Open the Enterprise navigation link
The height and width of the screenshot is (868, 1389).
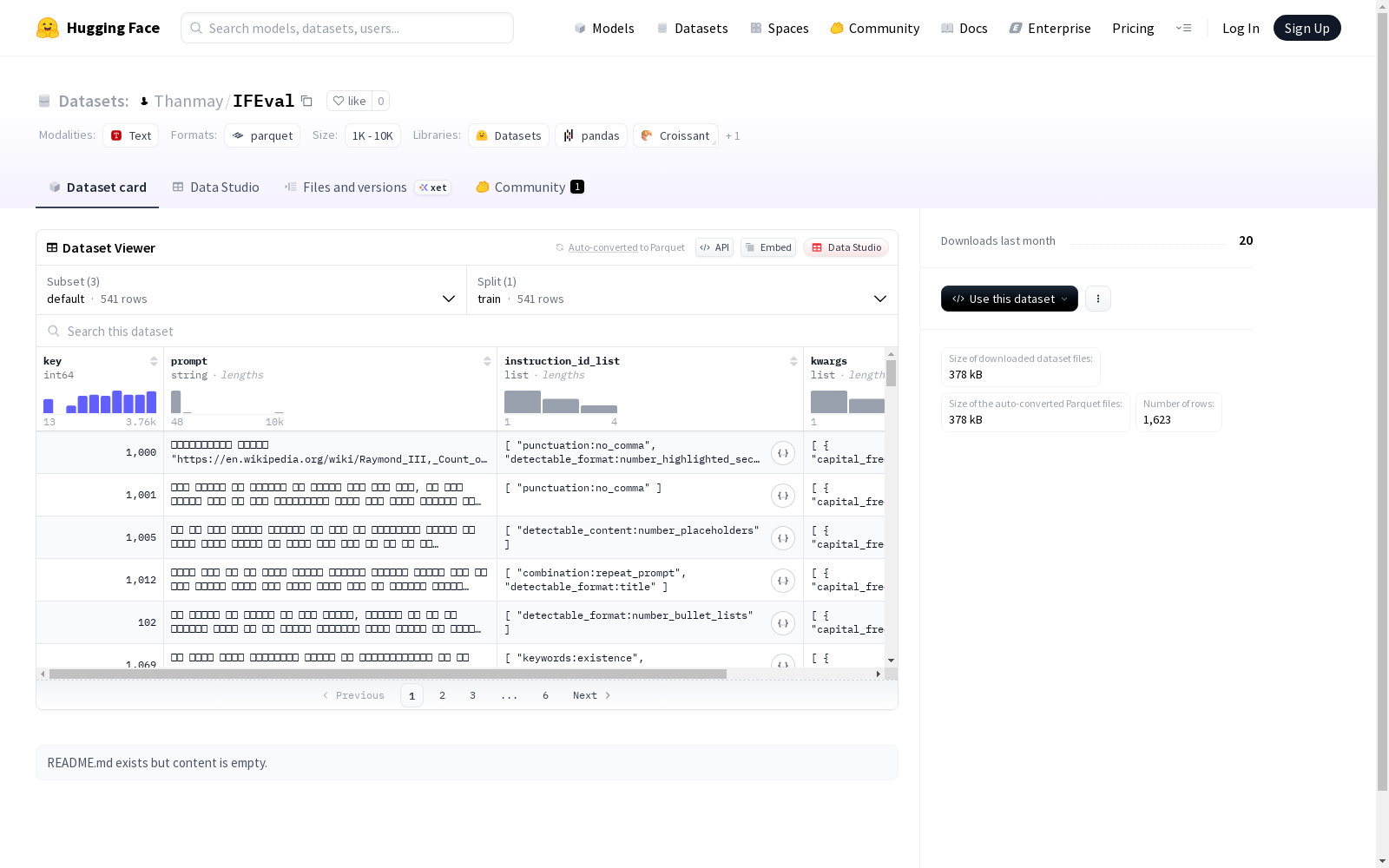[1050, 28]
